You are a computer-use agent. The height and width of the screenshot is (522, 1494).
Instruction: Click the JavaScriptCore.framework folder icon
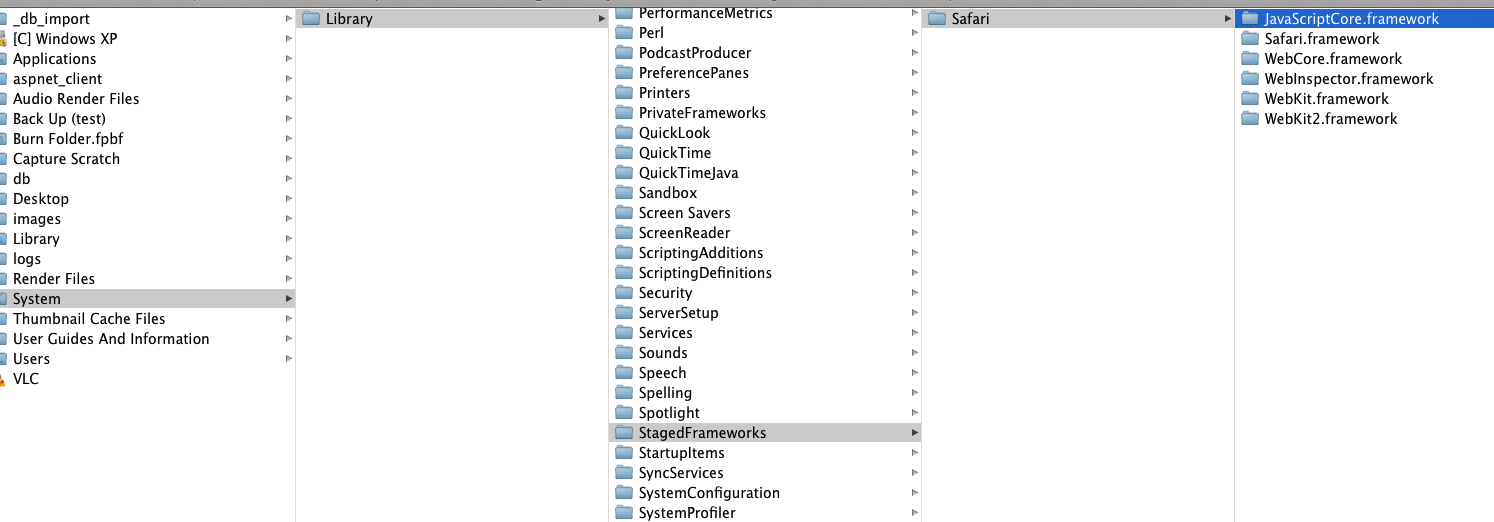(x=1249, y=19)
